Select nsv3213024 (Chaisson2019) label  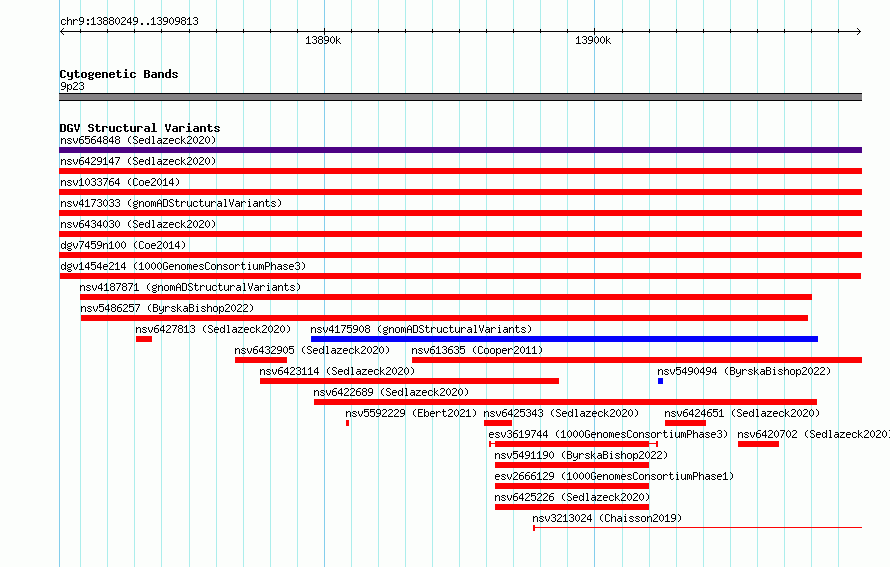607,518
